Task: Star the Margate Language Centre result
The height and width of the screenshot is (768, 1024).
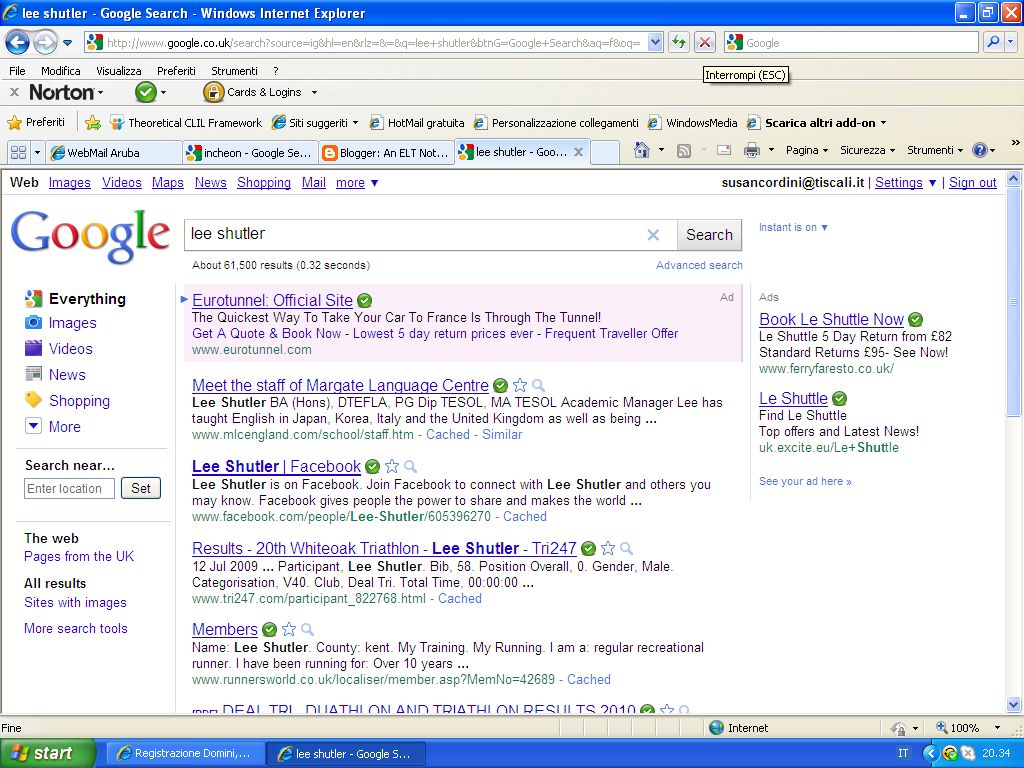Action: coord(520,385)
